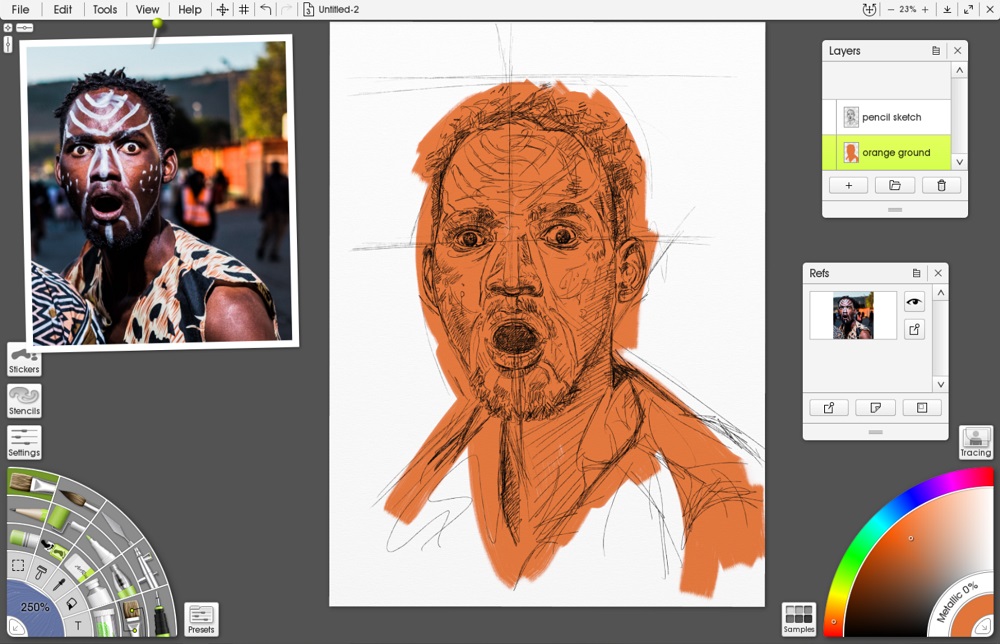The width and height of the screenshot is (1000, 644).
Task: Open the Layers panel menu
Action: pyautogui.click(x=936, y=50)
